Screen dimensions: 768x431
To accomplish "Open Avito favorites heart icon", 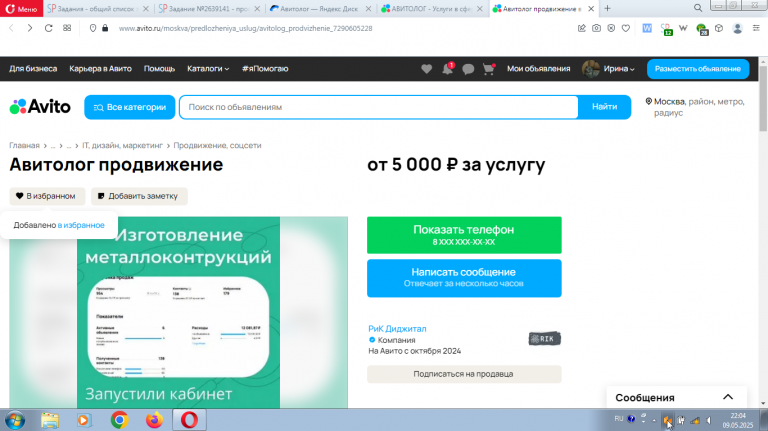I will [x=427, y=69].
